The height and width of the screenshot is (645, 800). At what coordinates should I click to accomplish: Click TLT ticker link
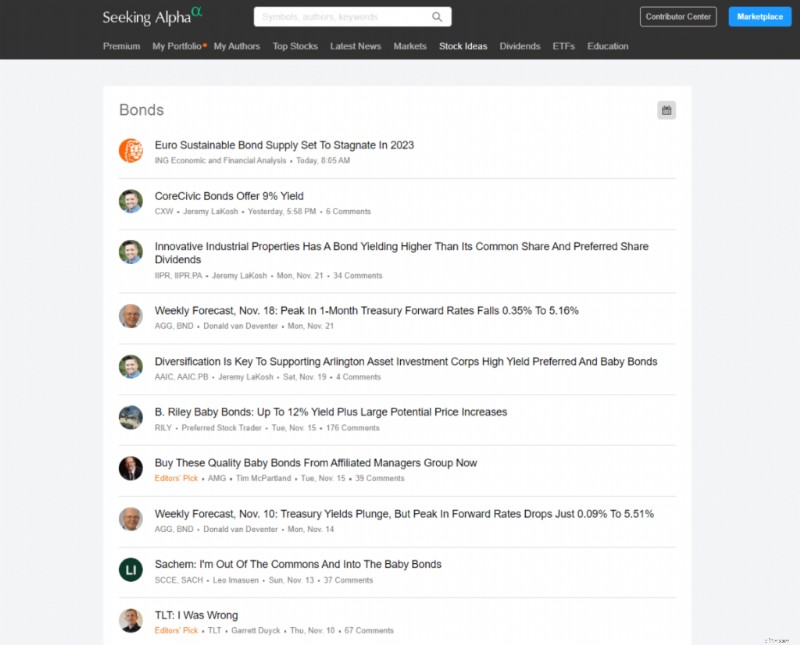click(x=215, y=631)
